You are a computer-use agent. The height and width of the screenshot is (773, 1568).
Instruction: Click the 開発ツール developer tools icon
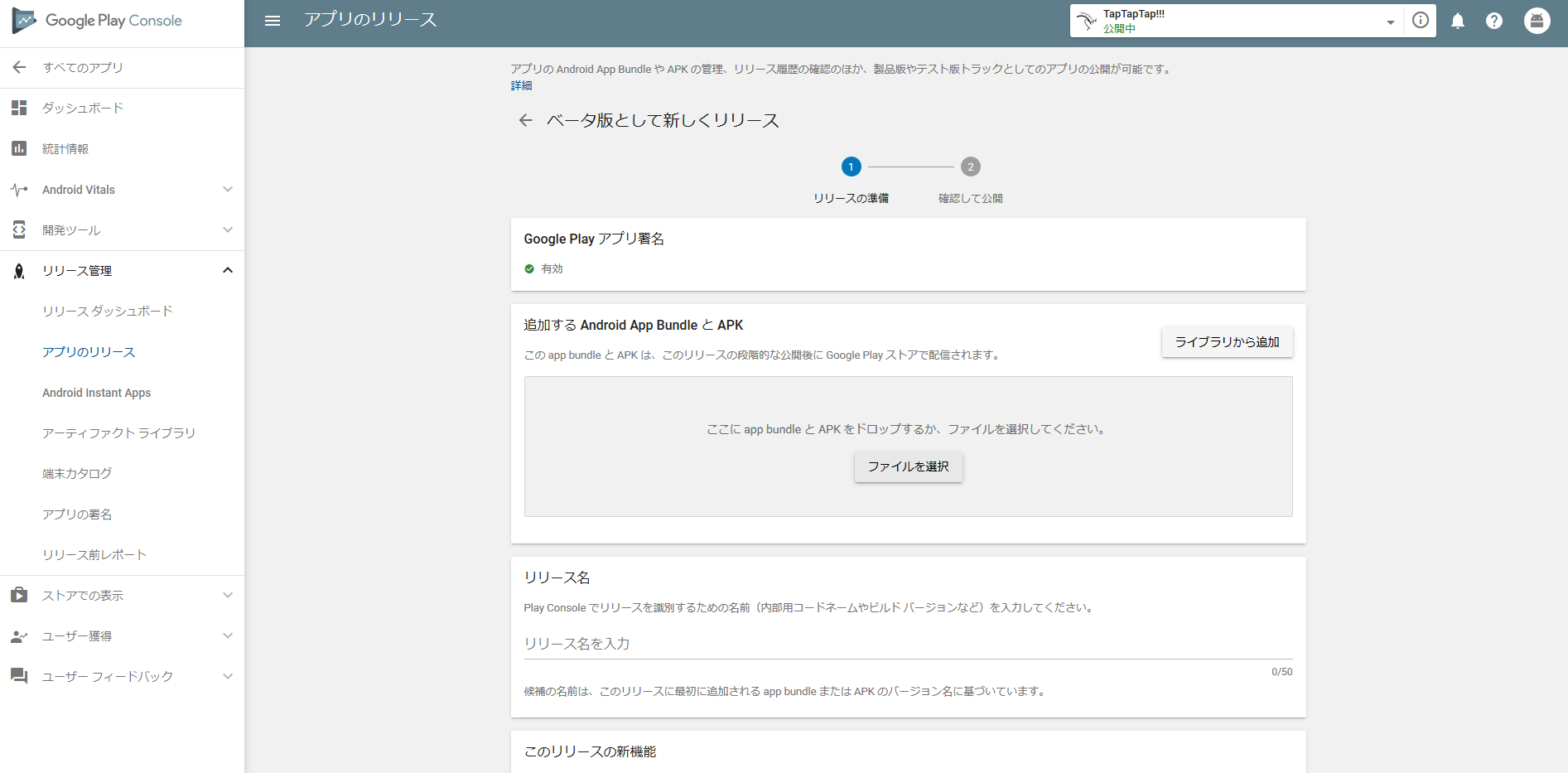[19, 229]
